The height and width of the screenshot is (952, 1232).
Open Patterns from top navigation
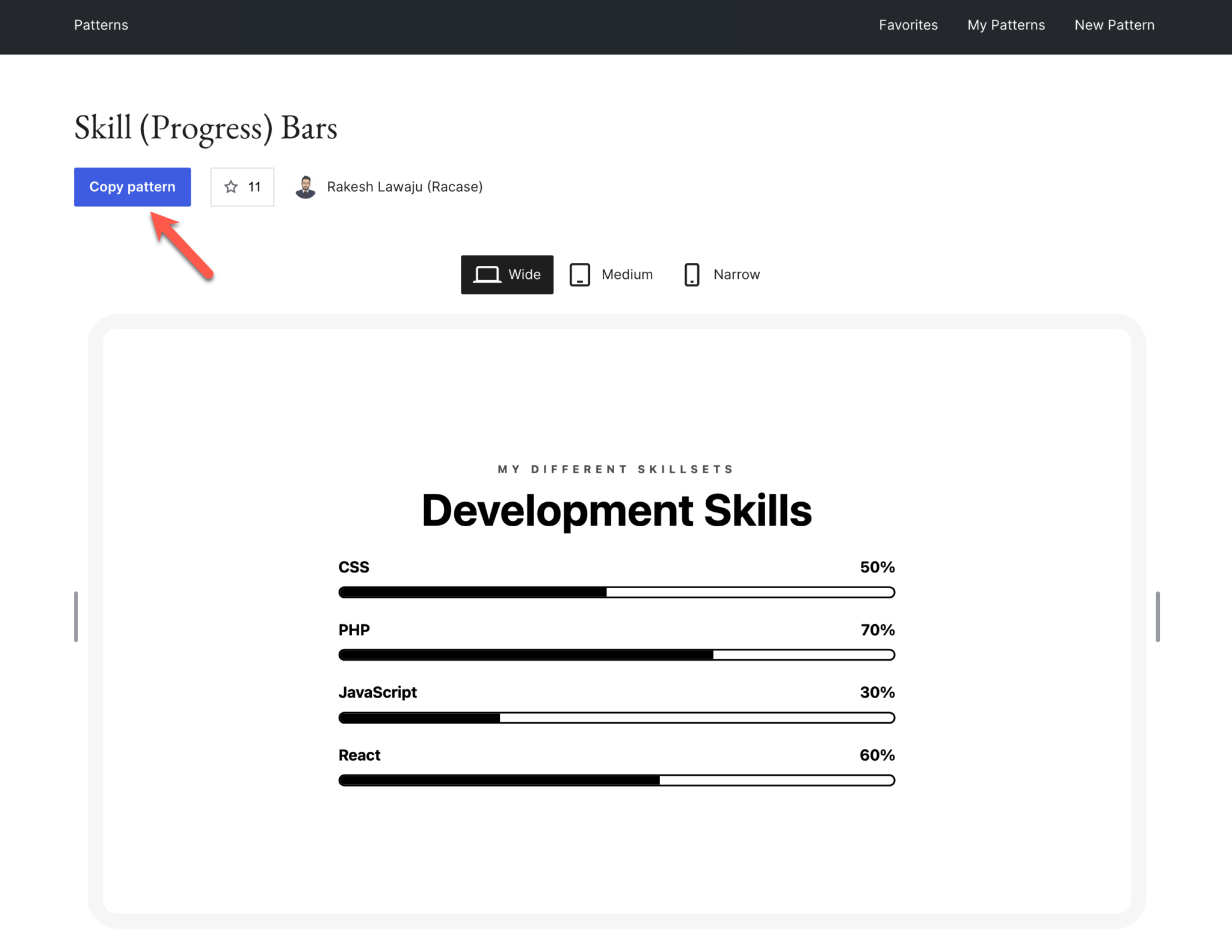point(101,25)
